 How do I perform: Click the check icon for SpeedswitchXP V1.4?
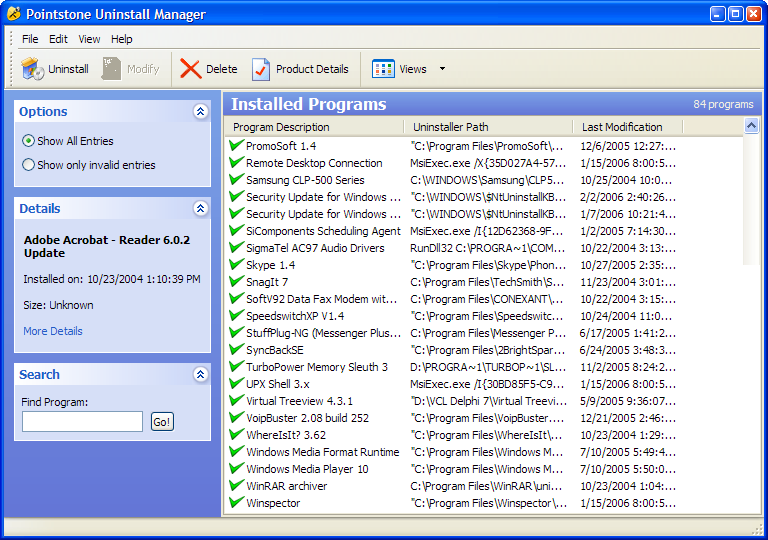(237, 315)
